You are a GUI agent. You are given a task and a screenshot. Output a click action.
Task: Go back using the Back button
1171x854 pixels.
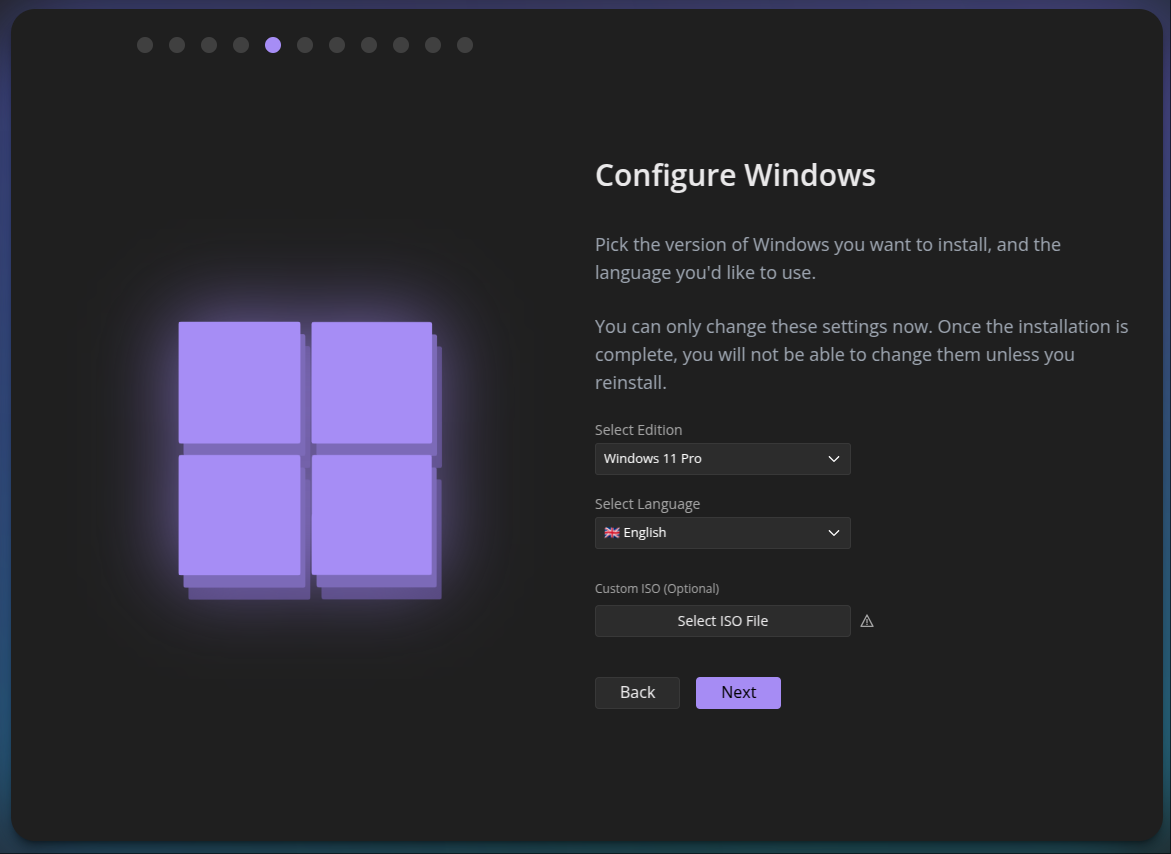(637, 693)
